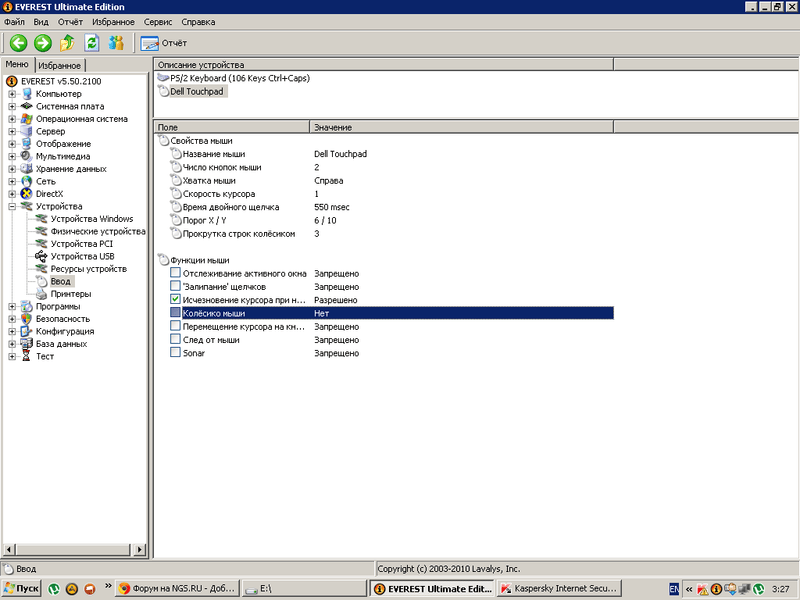
Task: Select Принтеры in the devices tree
Action: (x=70, y=294)
